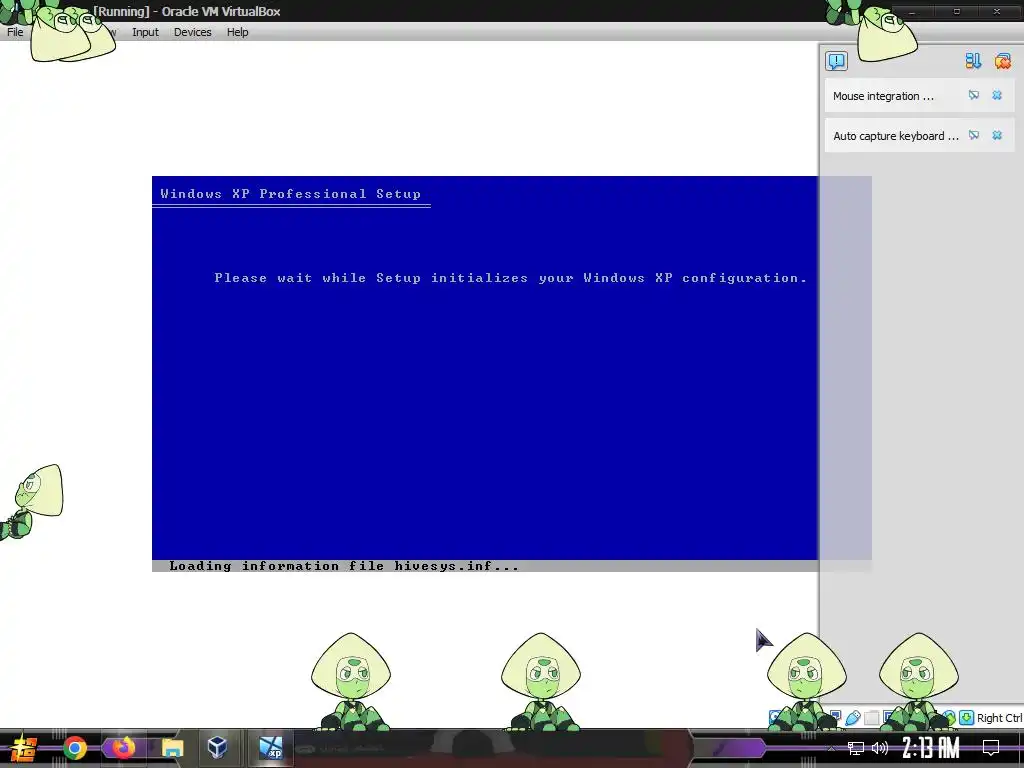
Task: Click the 2:13 AM clock
Action: point(931,748)
